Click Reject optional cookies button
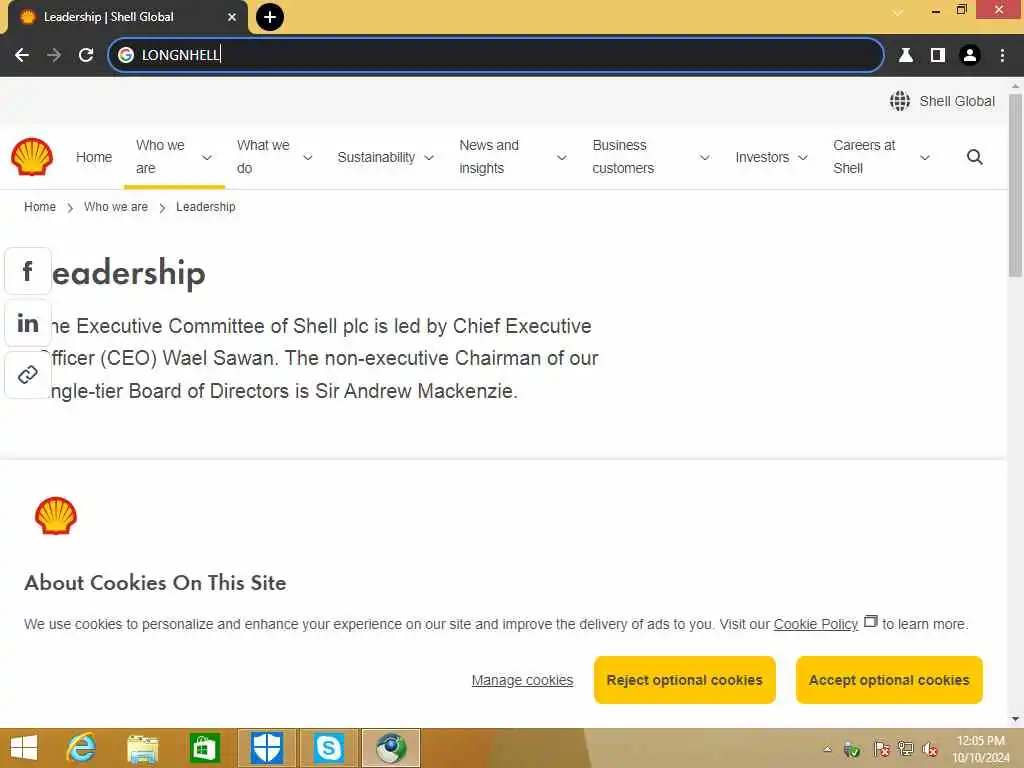This screenshot has height=768, width=1024. 684,680
